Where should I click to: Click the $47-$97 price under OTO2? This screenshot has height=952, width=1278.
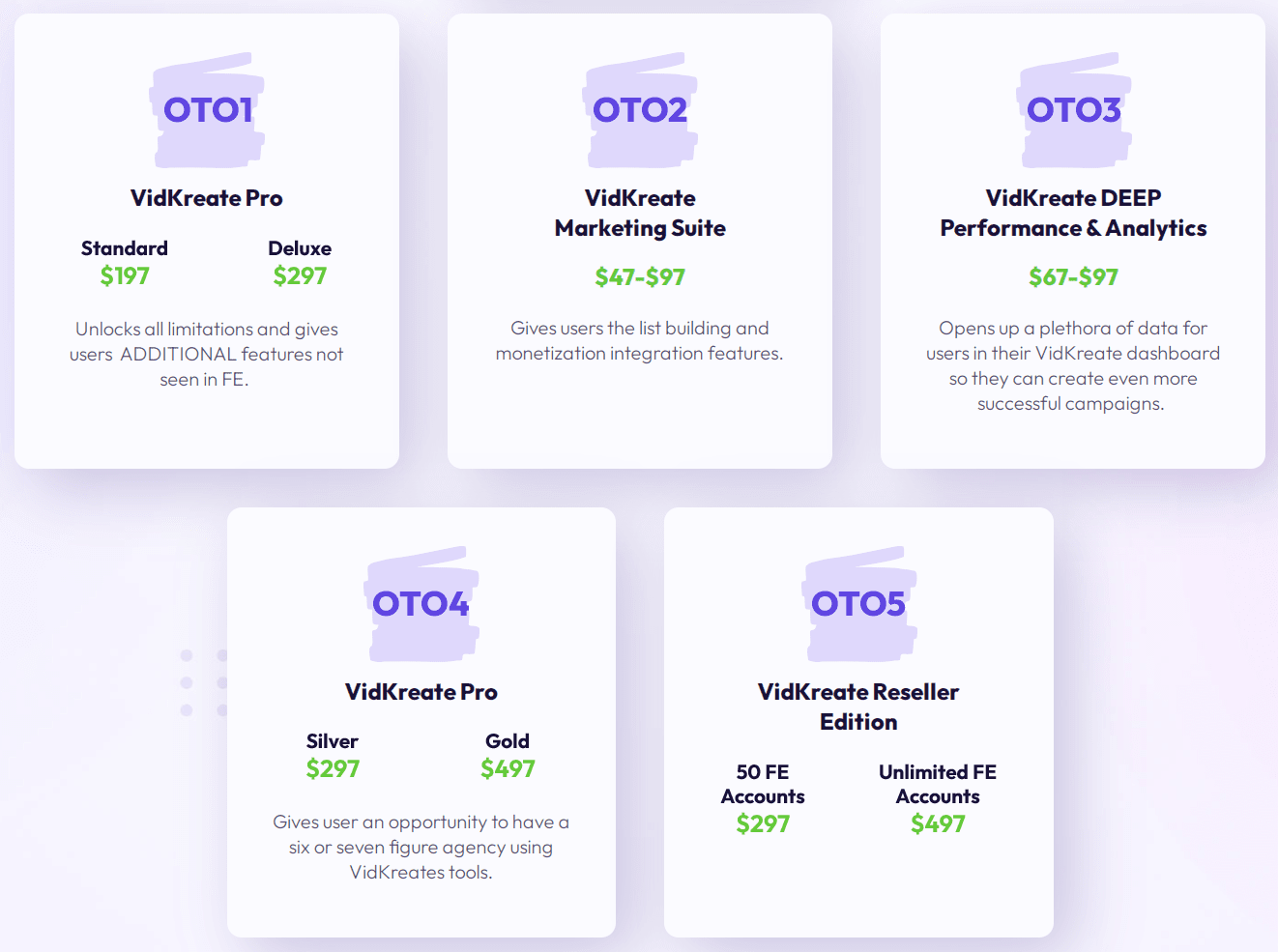[x=640, y=277]
